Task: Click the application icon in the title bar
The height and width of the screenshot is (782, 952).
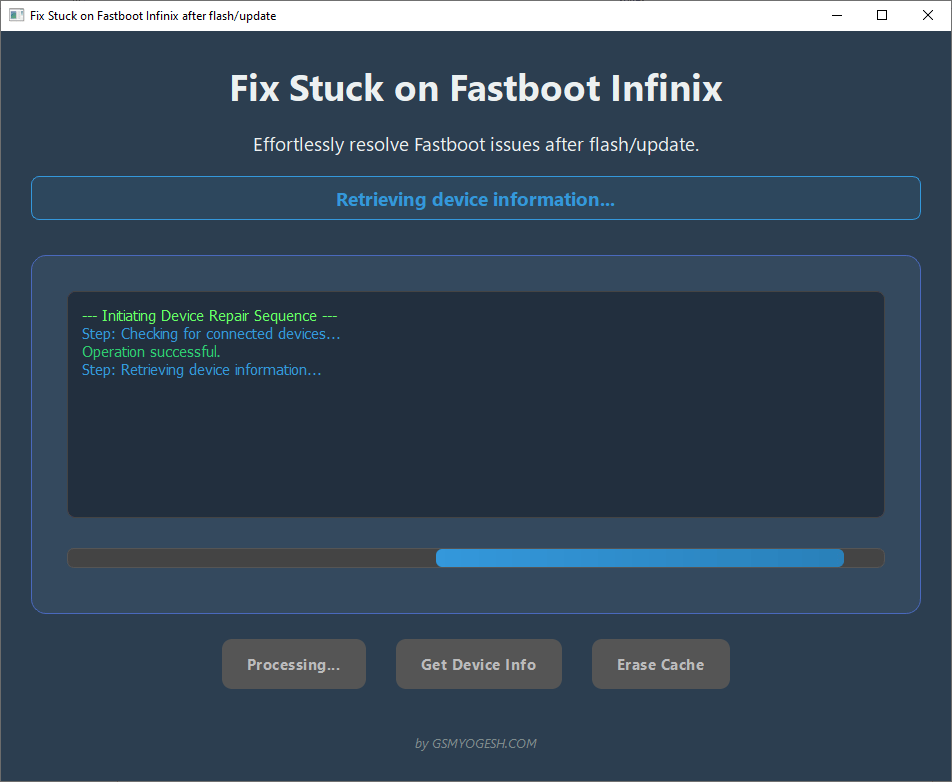Action: coord(15,15)
